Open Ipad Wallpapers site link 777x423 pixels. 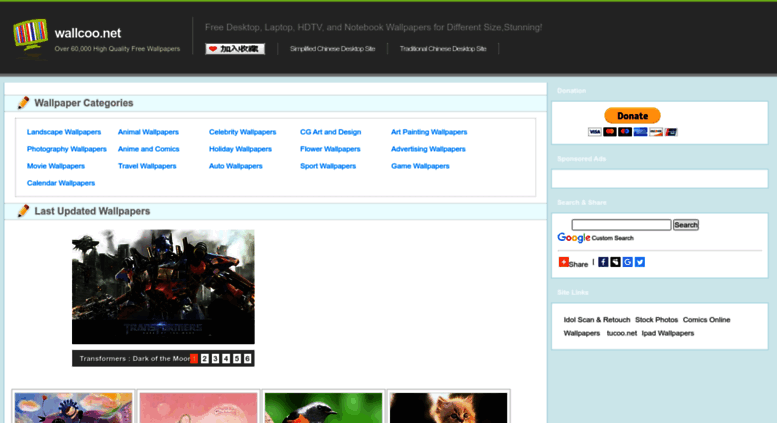(x=668, y=333)
